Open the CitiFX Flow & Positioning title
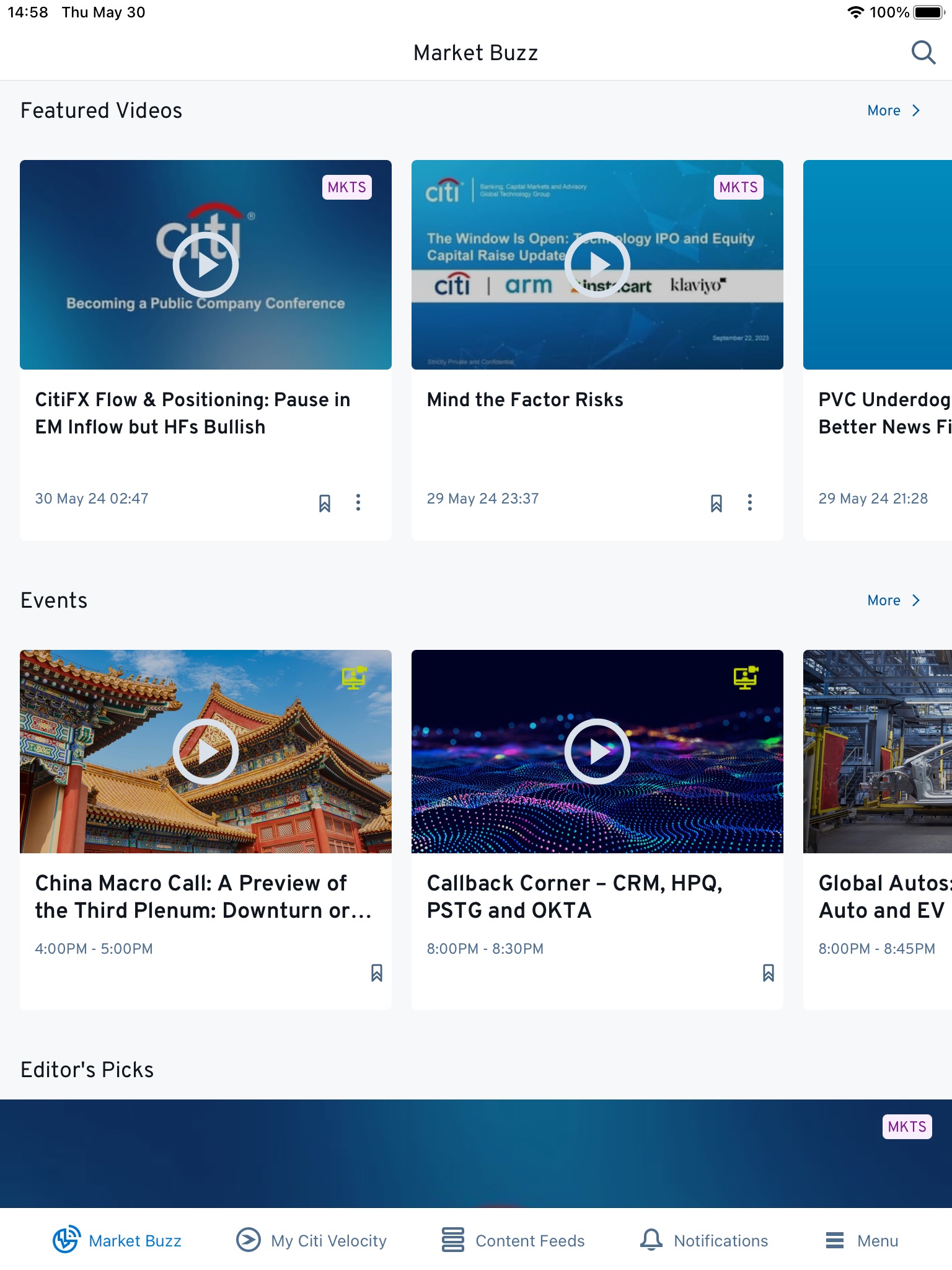952x1270 pixels. coord(193,413)
